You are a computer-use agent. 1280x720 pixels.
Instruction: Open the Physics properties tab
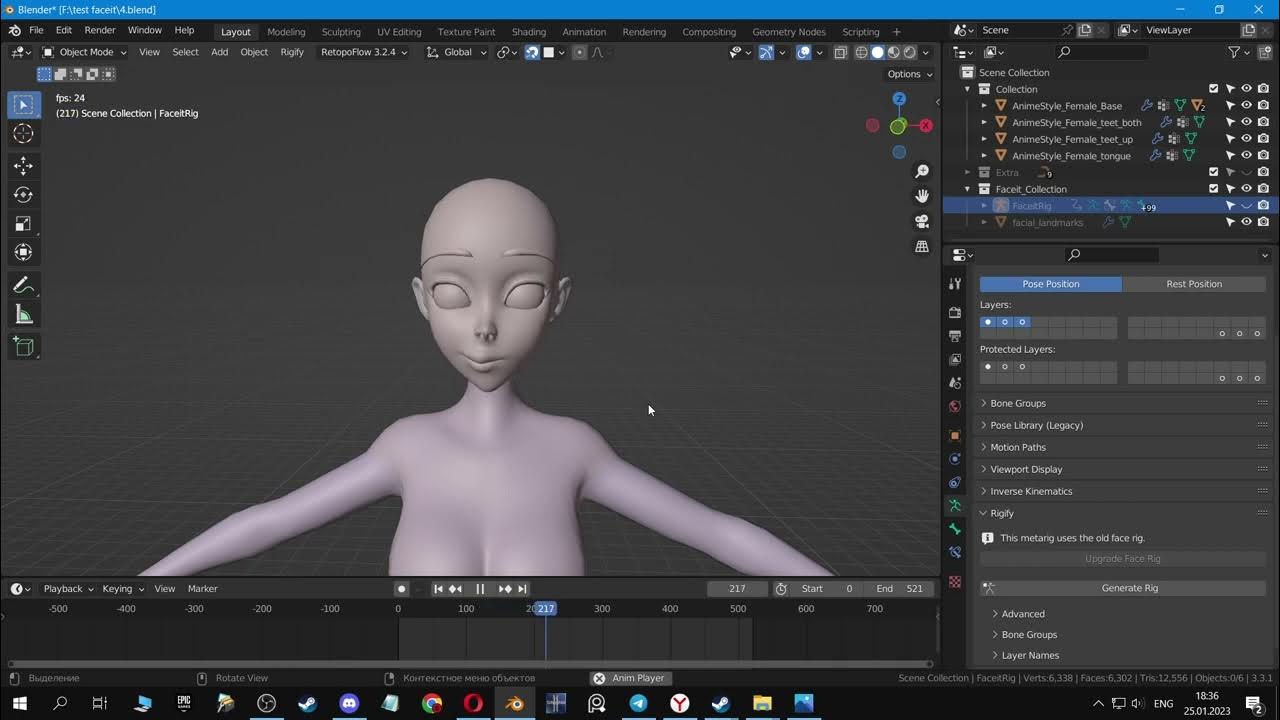(x=955, y=459)
